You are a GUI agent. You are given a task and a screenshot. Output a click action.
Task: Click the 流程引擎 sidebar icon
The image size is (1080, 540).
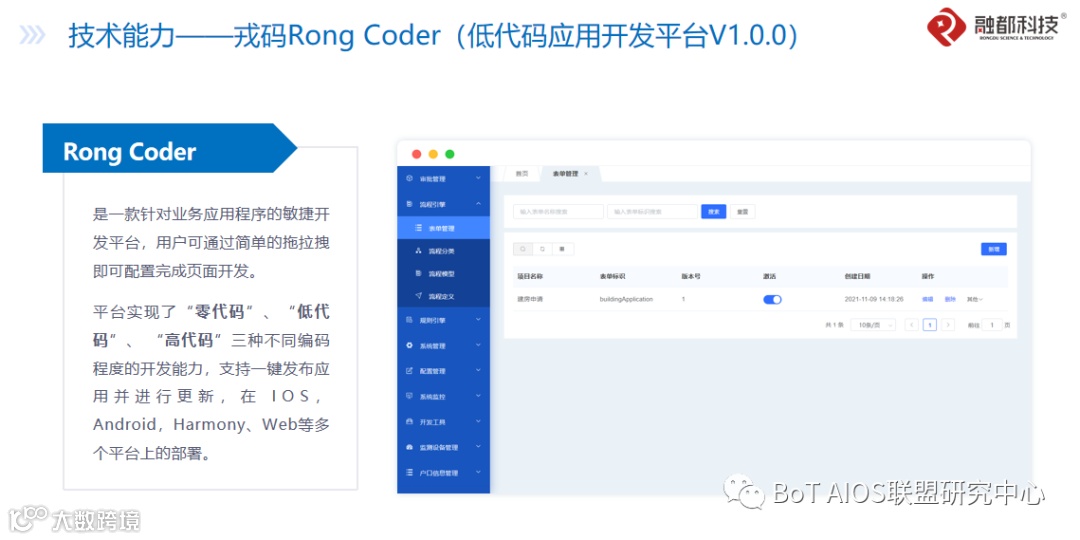click(410, 204)
